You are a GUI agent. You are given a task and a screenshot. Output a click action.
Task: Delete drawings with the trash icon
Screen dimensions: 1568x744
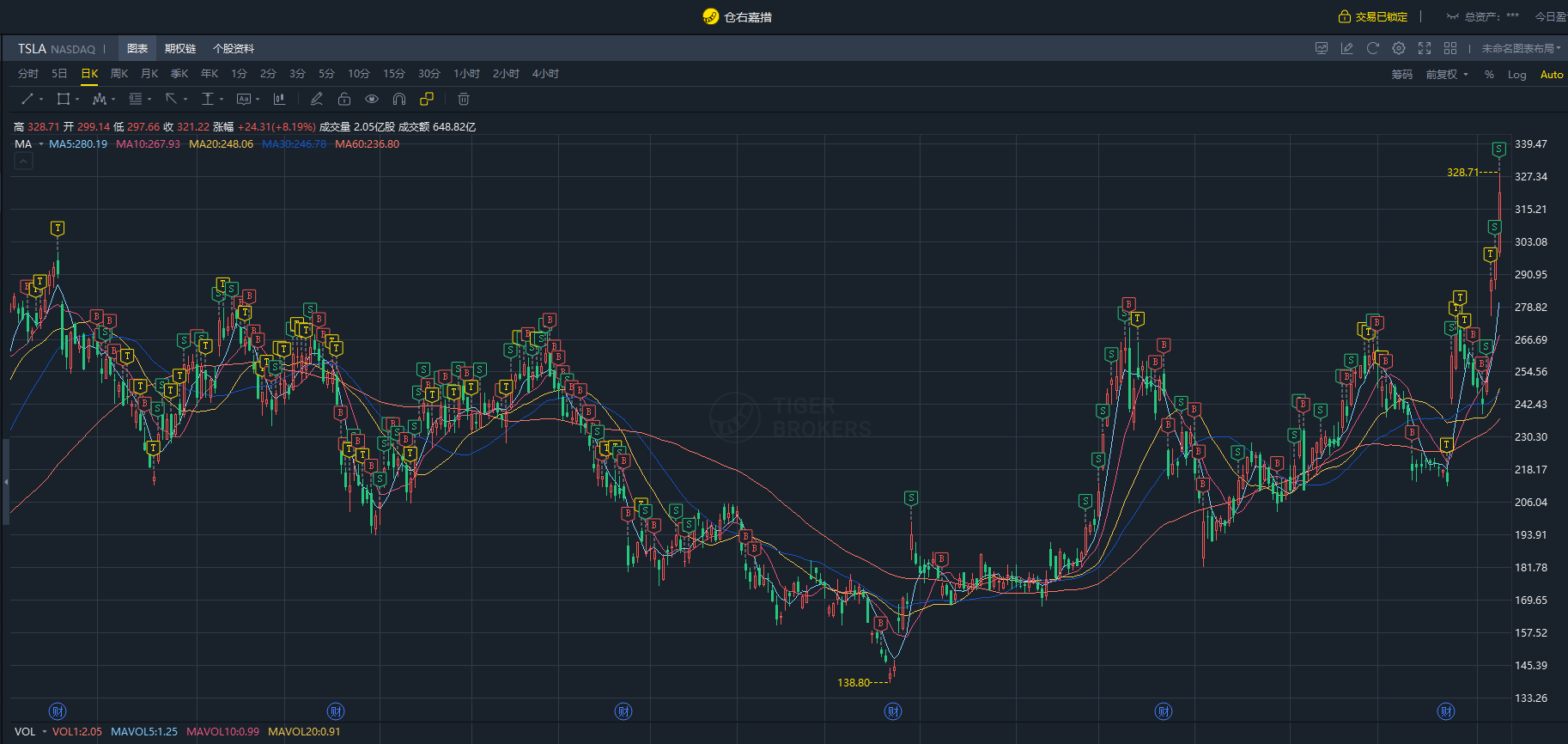[x=464, y=99]
